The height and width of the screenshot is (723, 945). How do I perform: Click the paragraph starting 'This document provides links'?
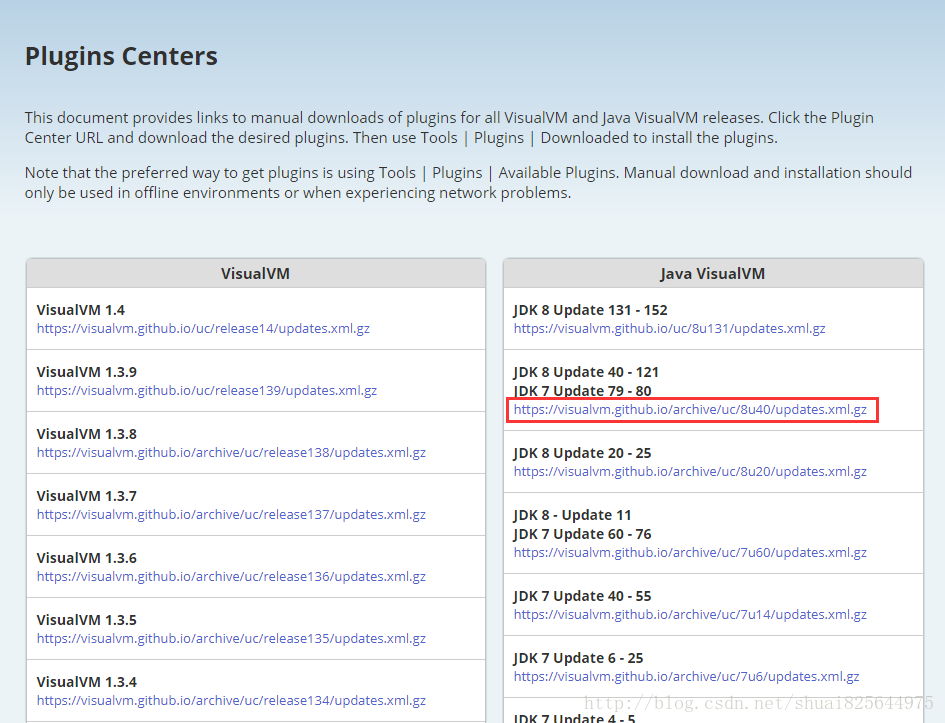[x=449, y=128]
